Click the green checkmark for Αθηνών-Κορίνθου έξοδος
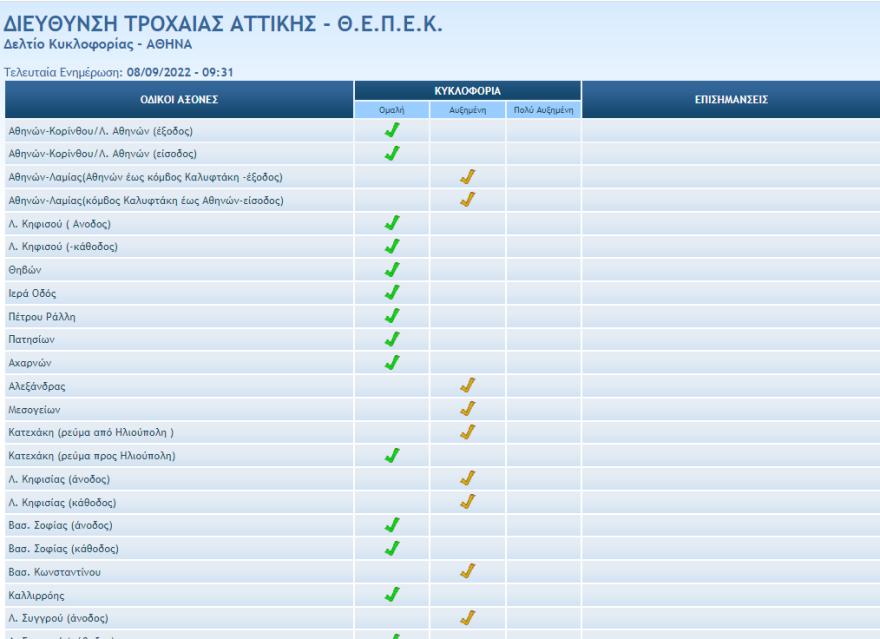This screenshot has height=639, width=880. coord(393,130)
